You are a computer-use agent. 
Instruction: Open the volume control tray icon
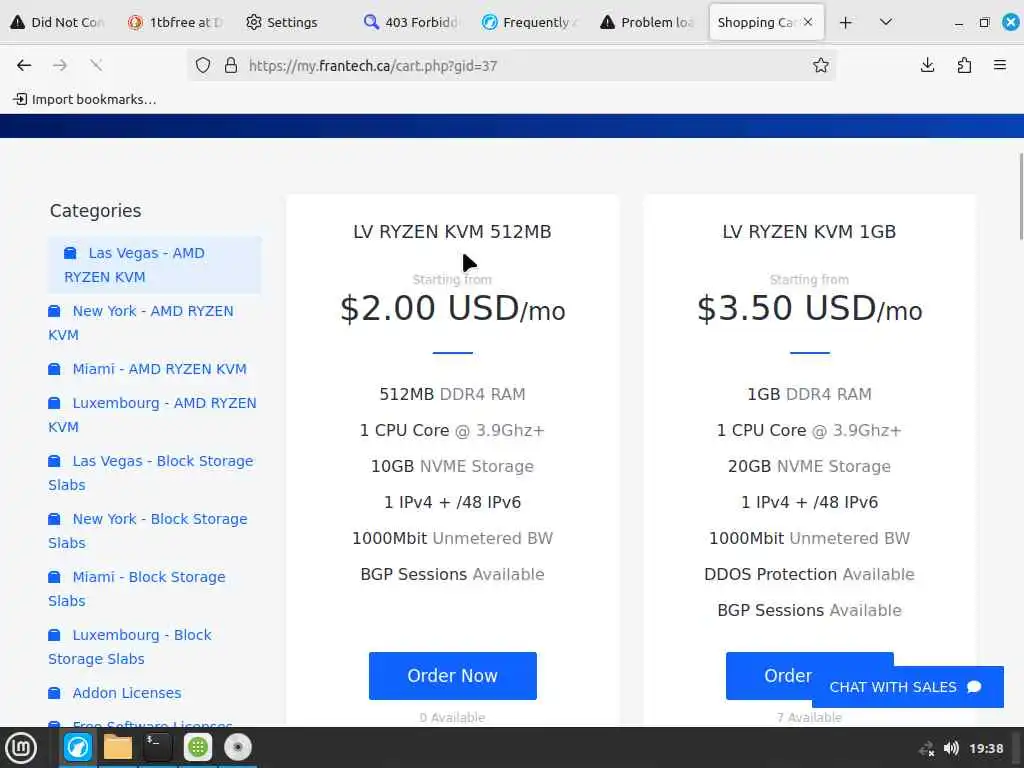pyautogui.click(x=951, y=748)
